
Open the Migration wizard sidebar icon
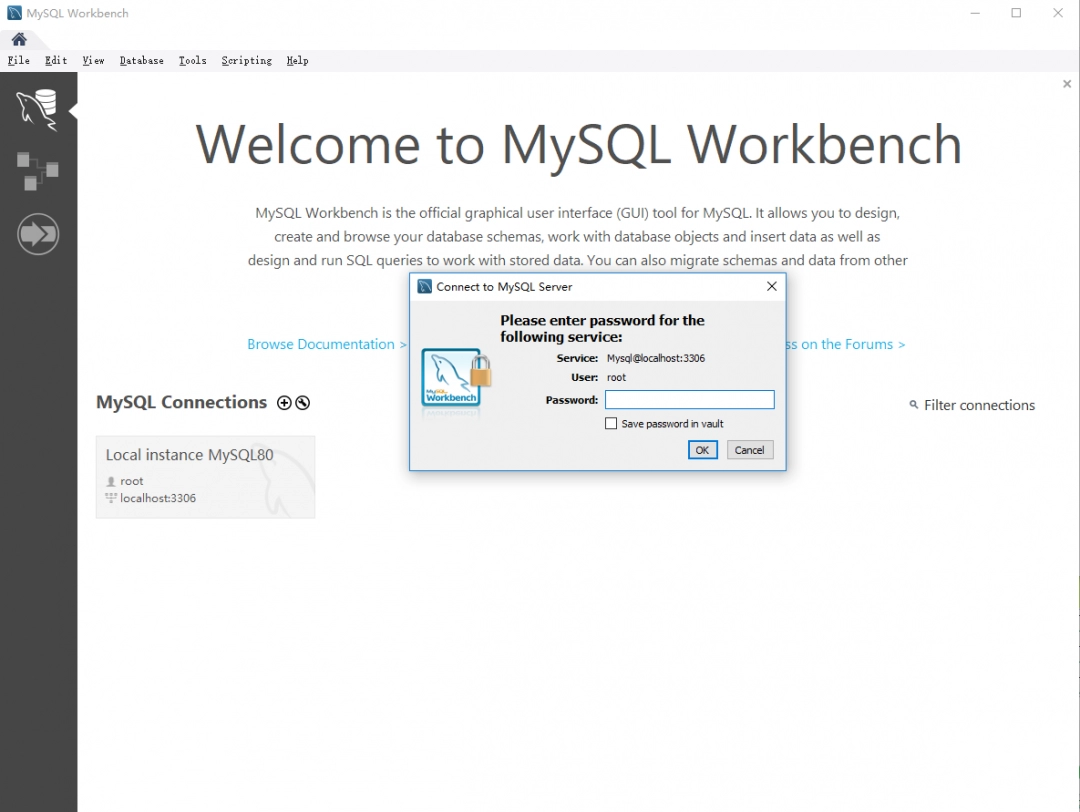(x=38, y=233)
